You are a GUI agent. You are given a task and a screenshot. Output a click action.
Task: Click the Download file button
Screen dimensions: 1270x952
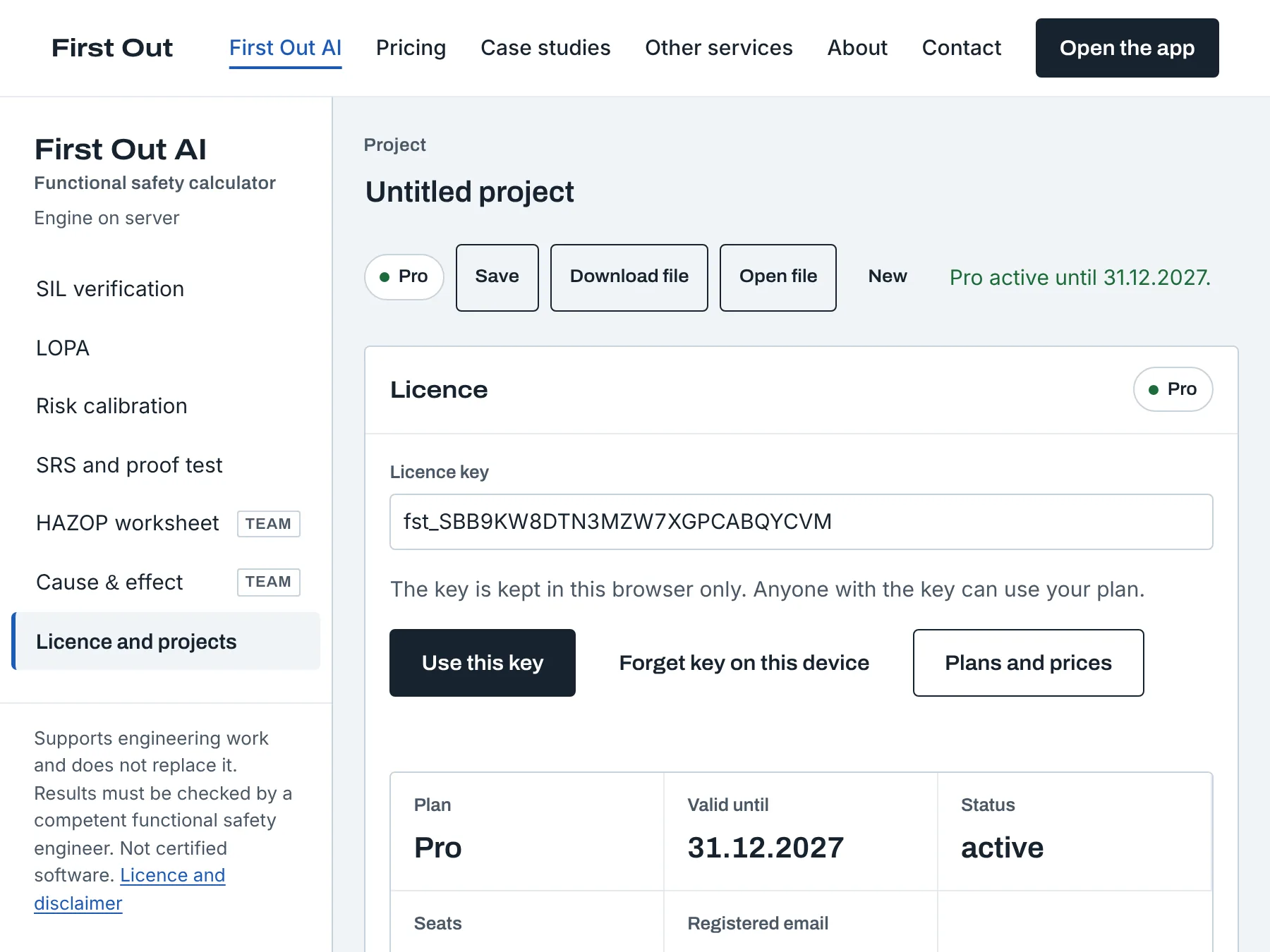(x=629, y=277)
